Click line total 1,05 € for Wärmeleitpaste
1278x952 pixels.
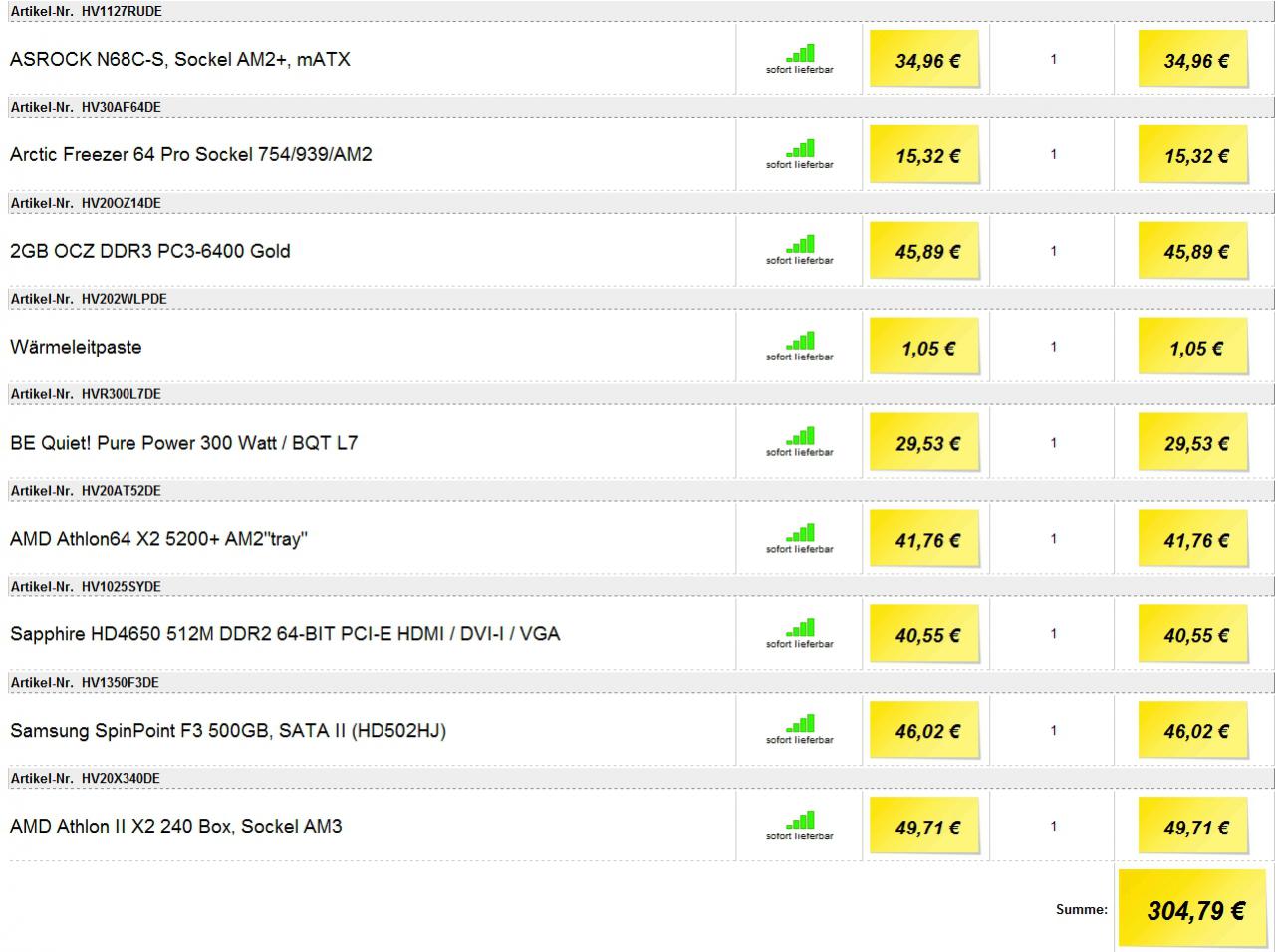(1193, 347)
